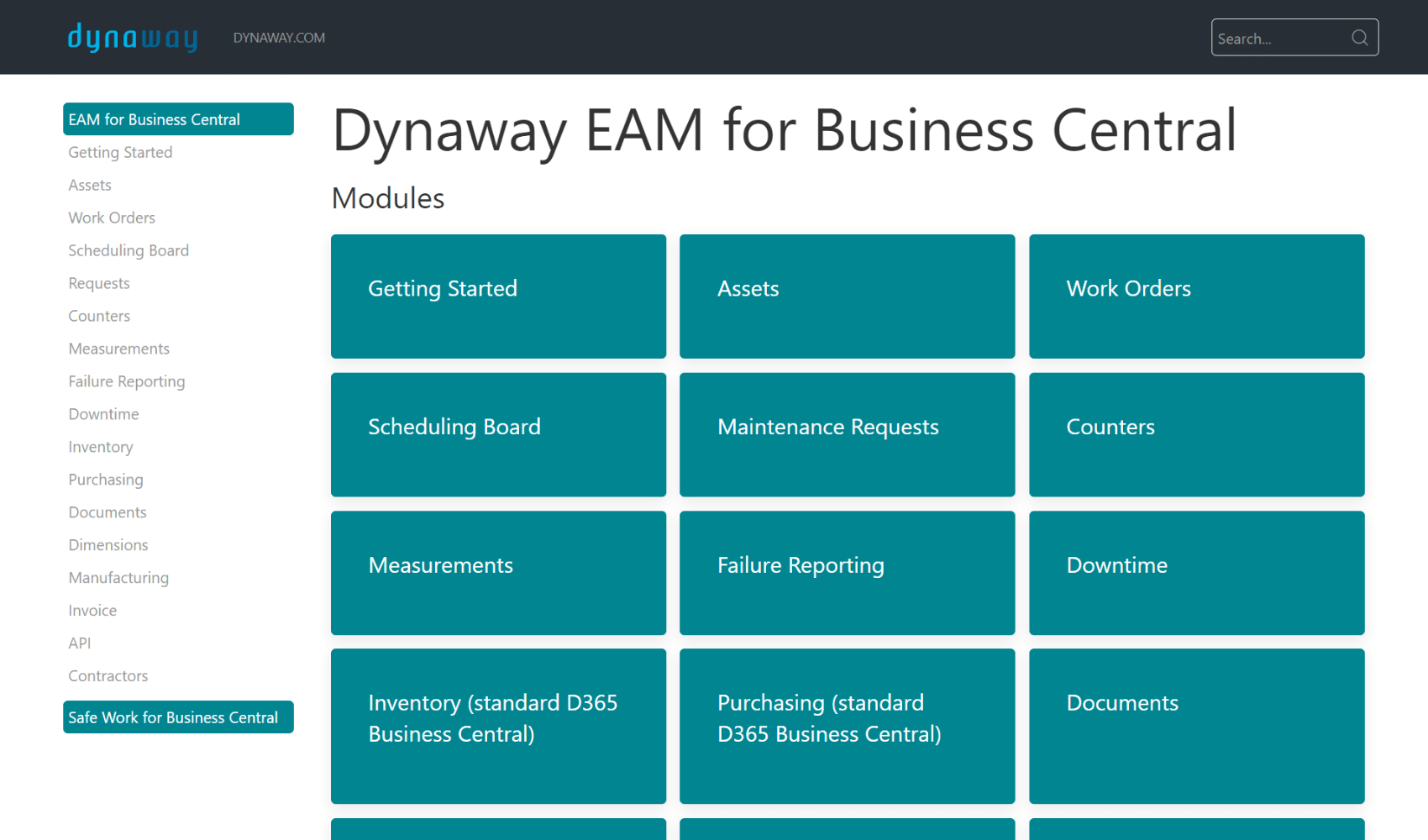
Task: Open the Assets module tile
Action: coord(848,297)
